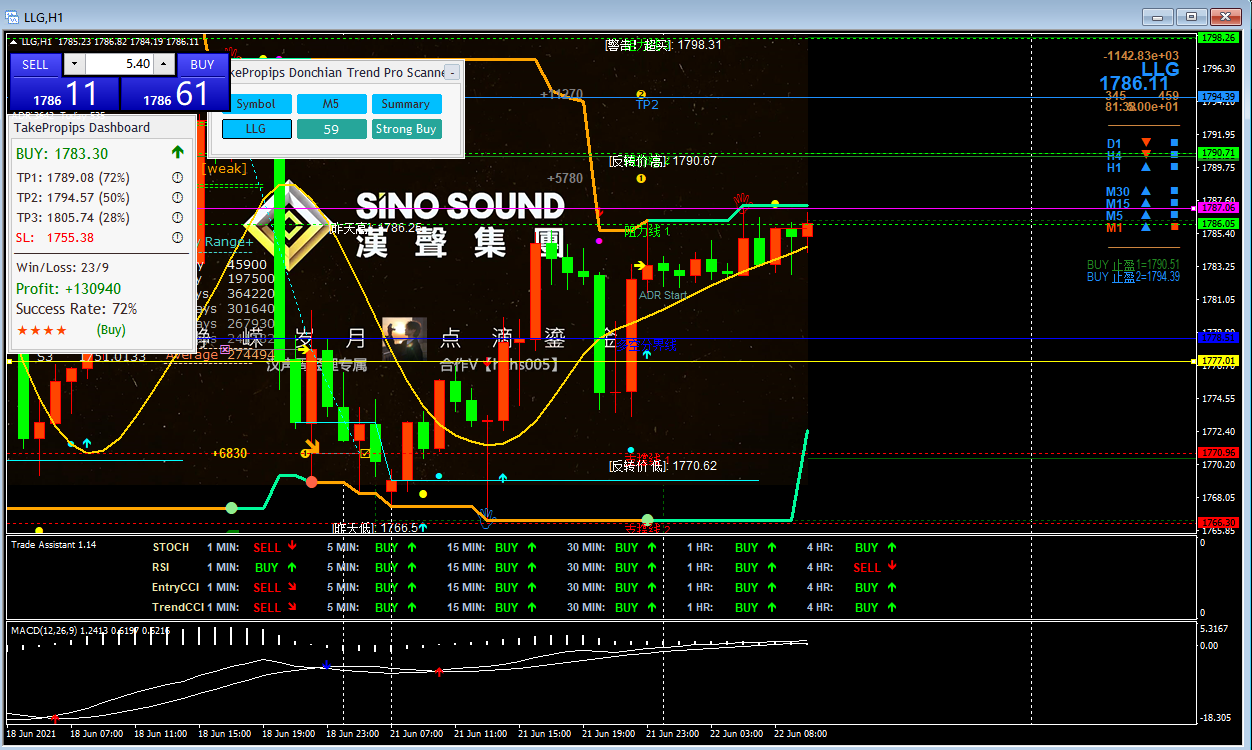
Task: Click the TrendCCI 30 MIN green BUY arrow
Action: tap(652, 606)
